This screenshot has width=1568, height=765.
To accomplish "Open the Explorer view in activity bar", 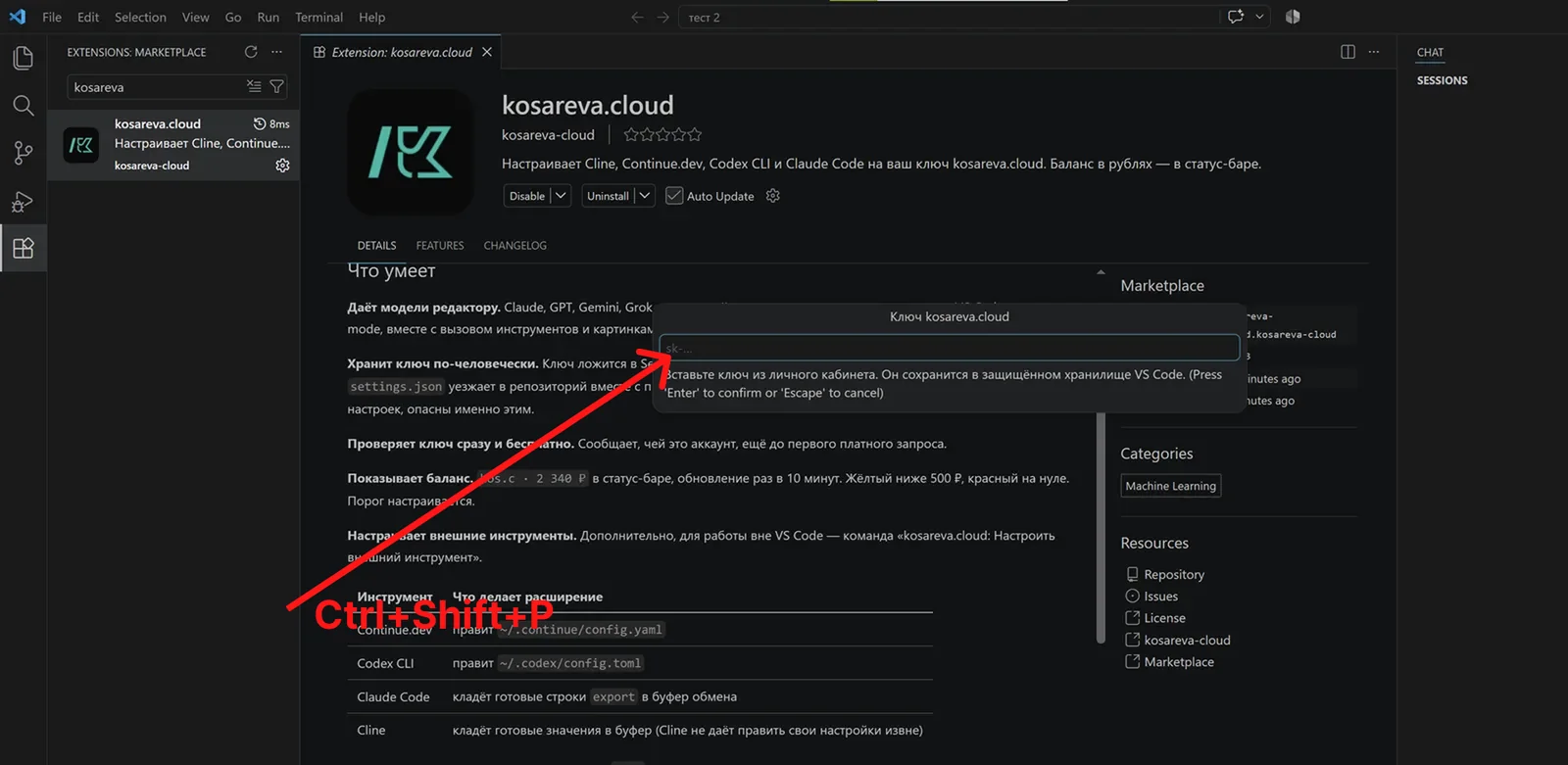I will (x=24, y=58).
